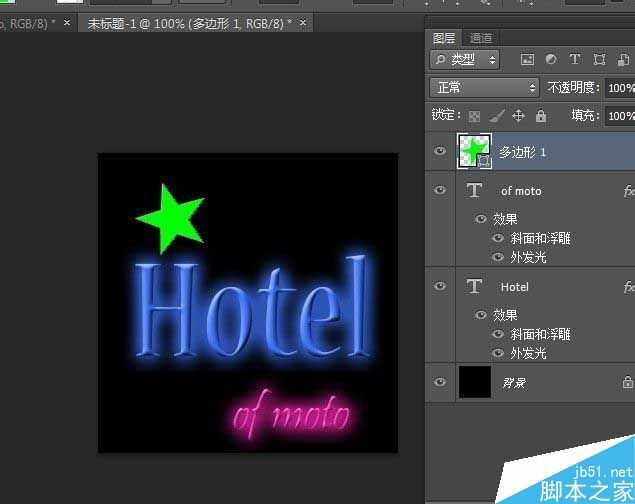This screenshot has height=504, width=635.
Task: Switch to the 通道 tab
Action: (x=481, y=38)
